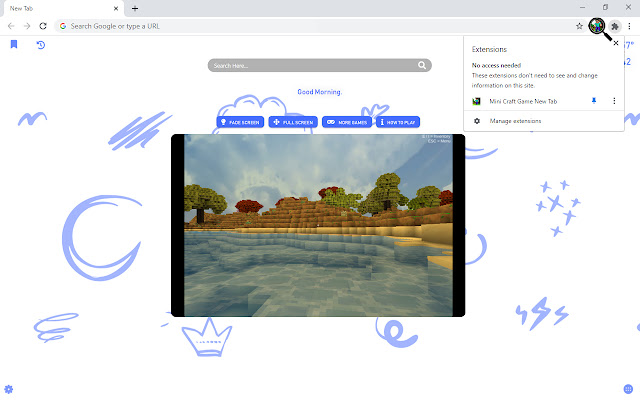The image size is (640, 400).
Task: Click the magnifier icon in the search bar
Action: click(422, 65)
